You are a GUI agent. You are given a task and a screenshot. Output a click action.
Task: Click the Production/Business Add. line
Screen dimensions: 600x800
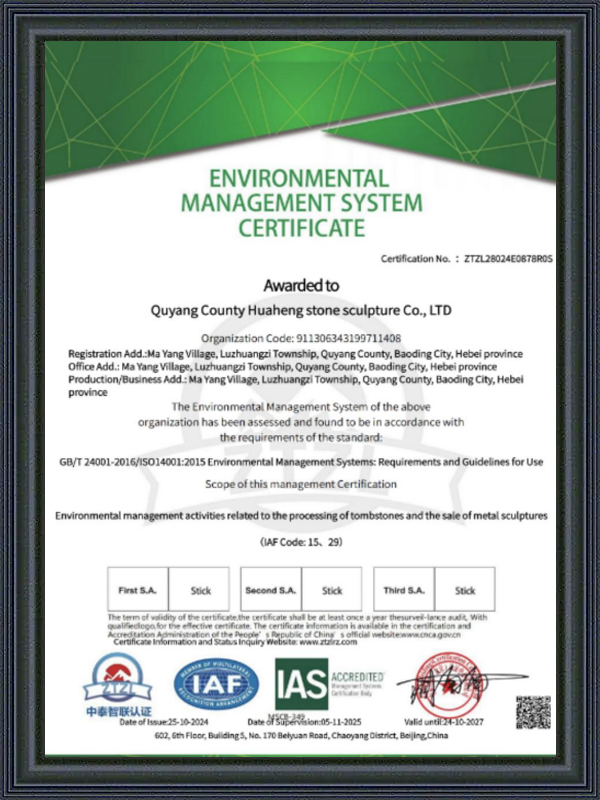[296, 386]
